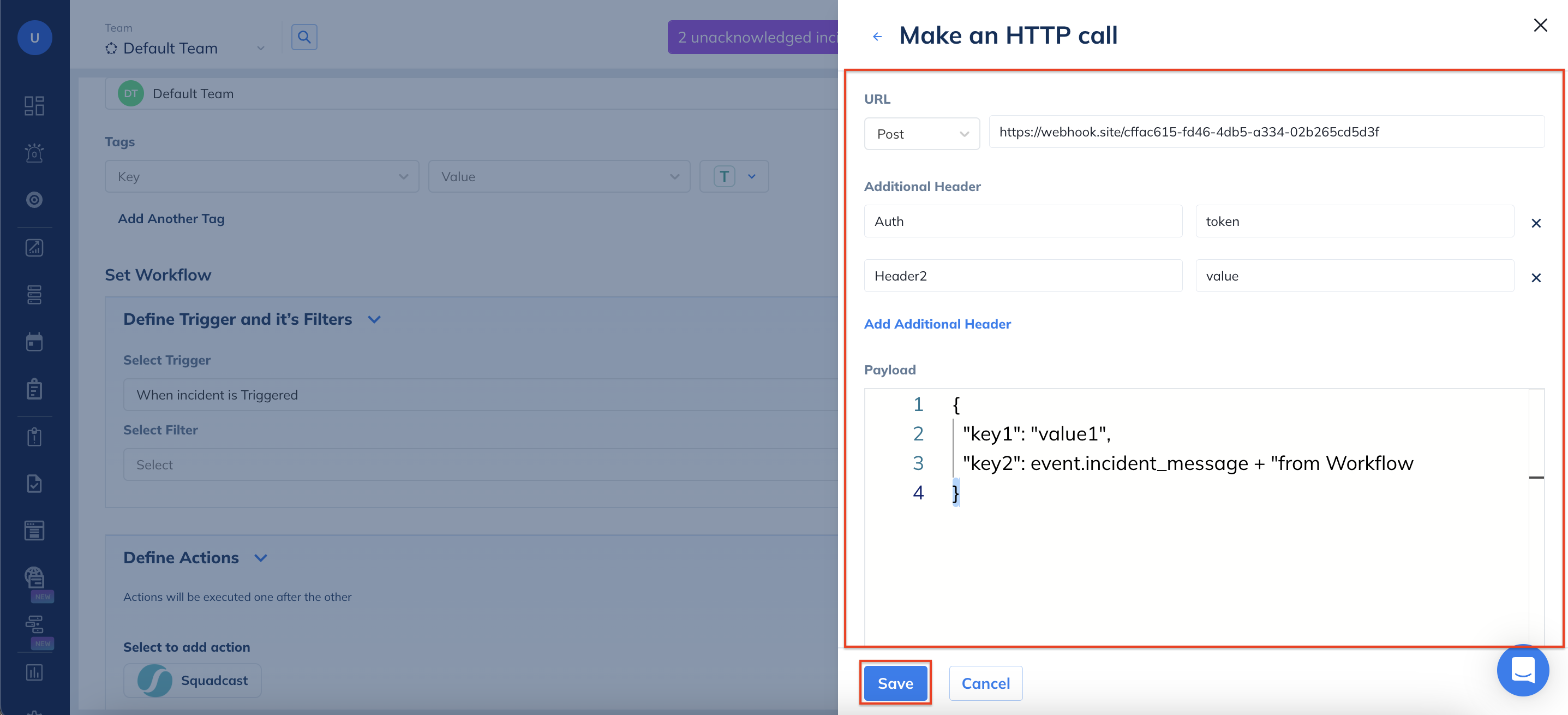The width and height of the screenshot is (1568, 715).
Task: Remove the Auth header row
Action: coord(1536,223)
